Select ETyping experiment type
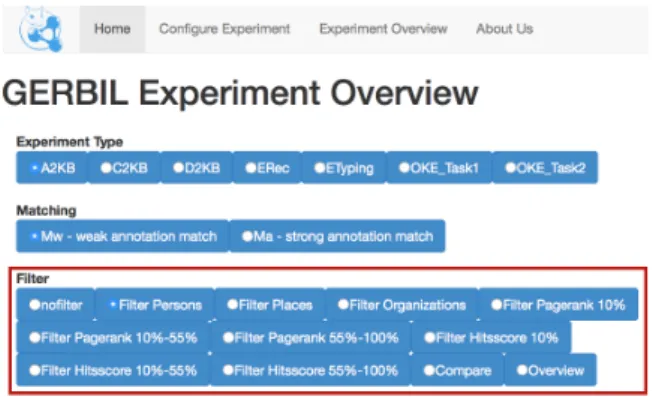This screenshot has height=397, width=656. (x=343, y=168)
